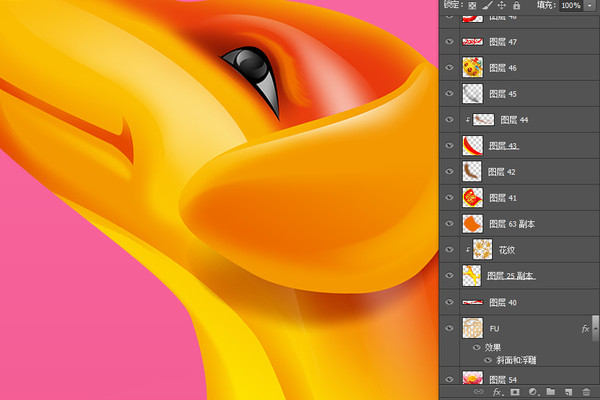The height and width of the screenshot is (400, 600).
Task: Click layer name 花纹
Action: coord(507,250)
